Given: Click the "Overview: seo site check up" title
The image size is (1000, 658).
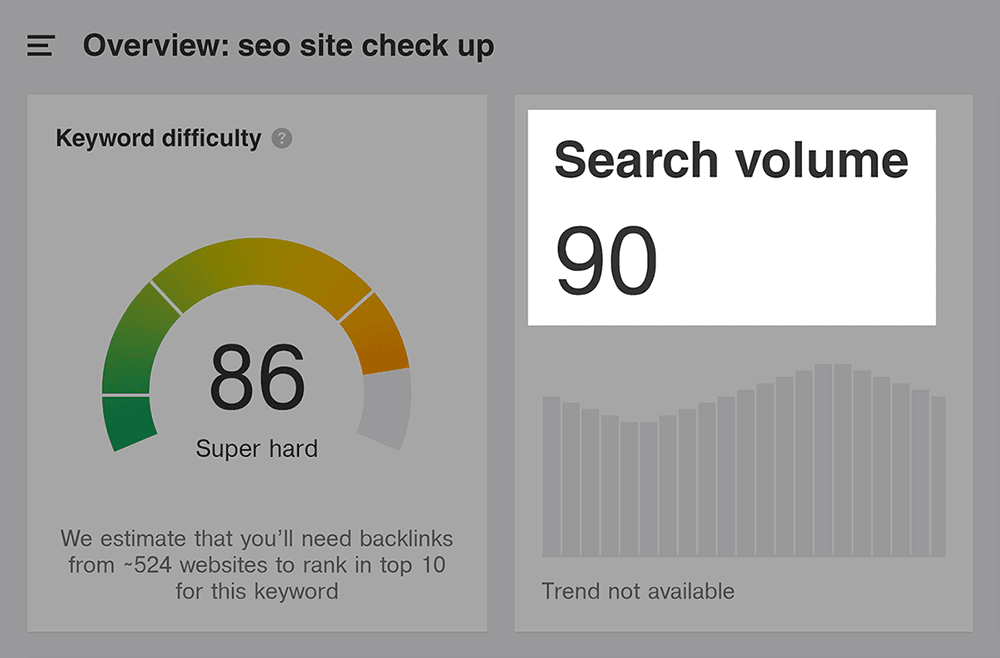Looking at the screenshot, I should (288, 46).
